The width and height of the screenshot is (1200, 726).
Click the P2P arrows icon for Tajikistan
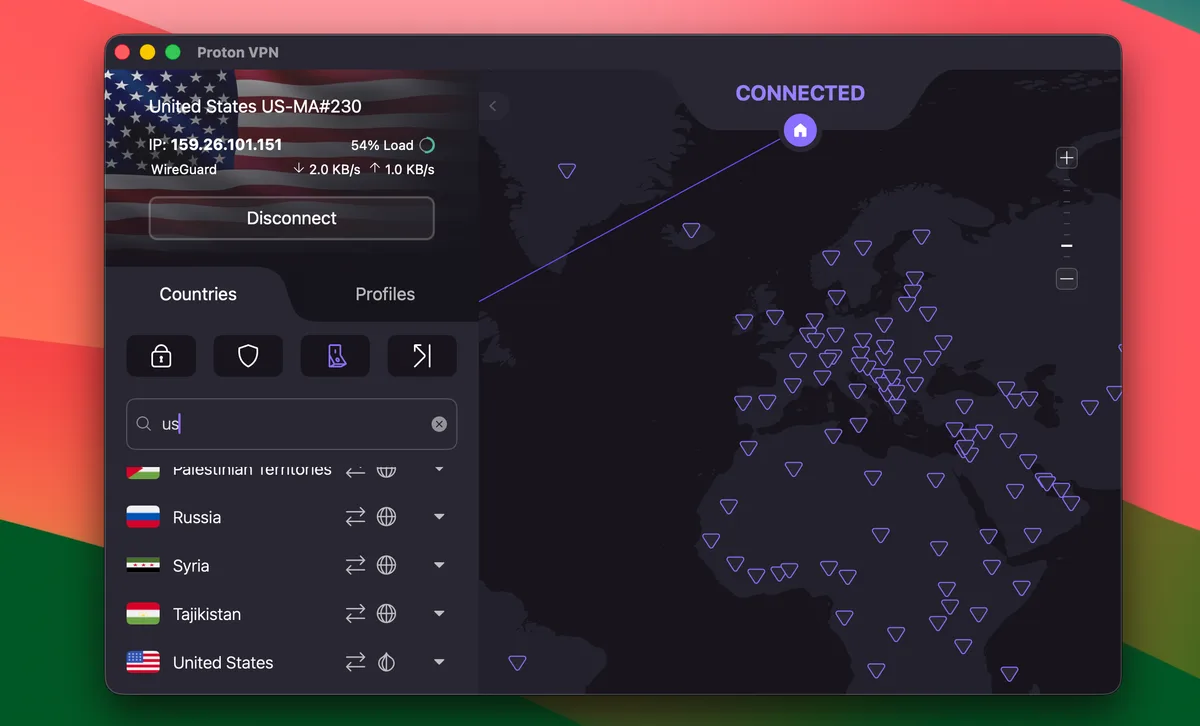coord(356,614)
